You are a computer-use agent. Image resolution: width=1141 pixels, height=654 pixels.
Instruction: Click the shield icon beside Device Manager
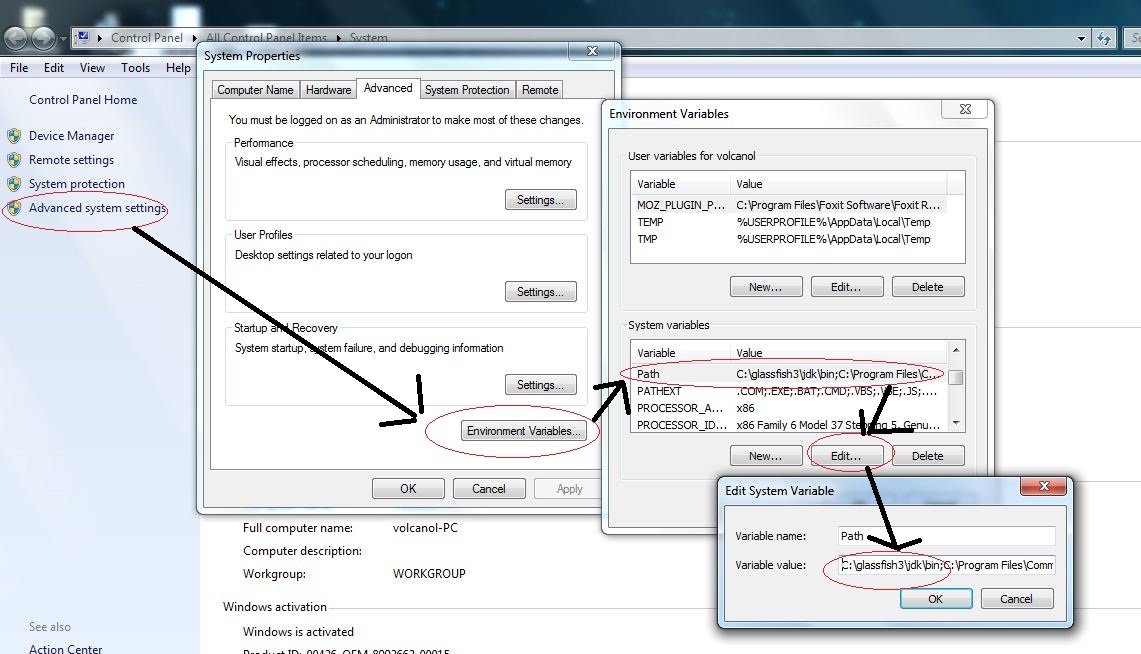(x=14, y=136)
